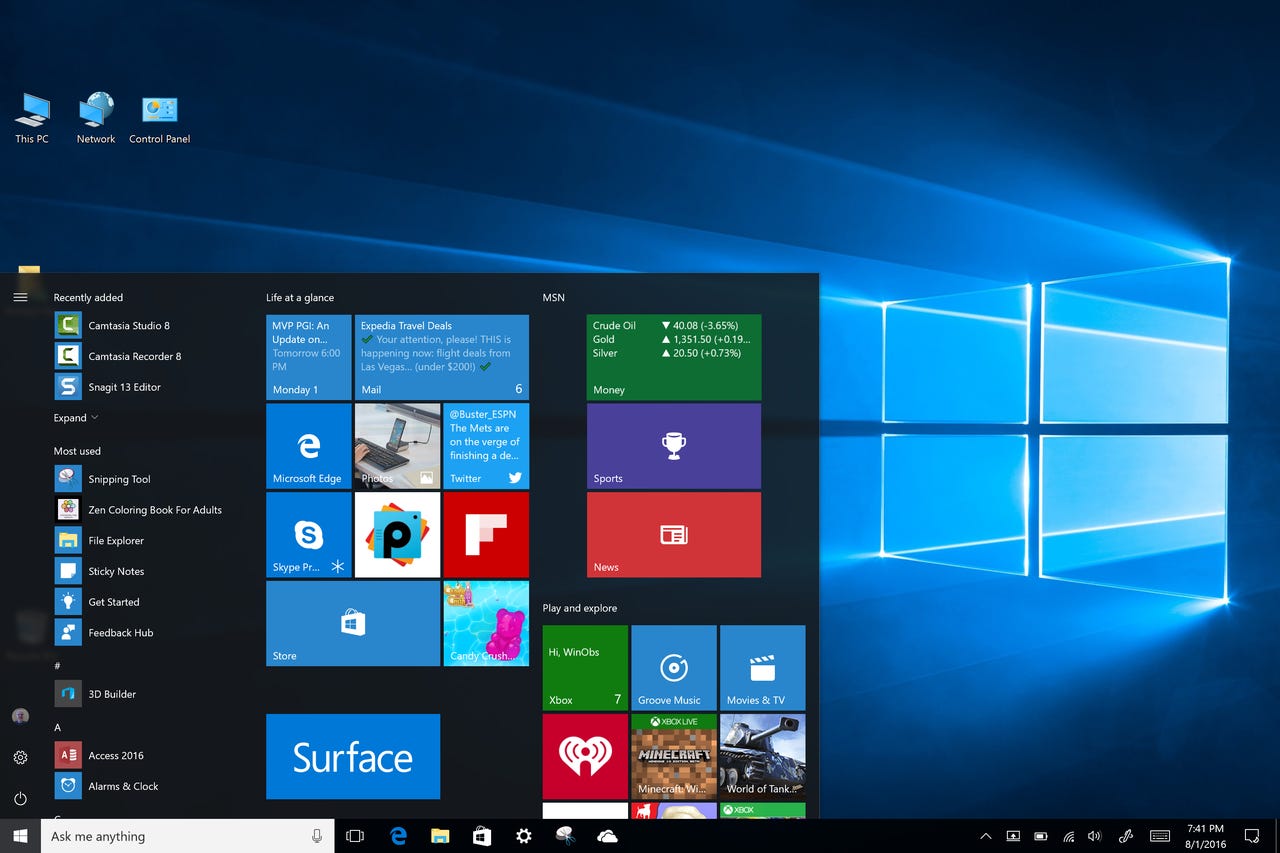Click the Surface promotional tile
The width and height of the screenshot is (1280, 853).
click(x=353, y=757)
